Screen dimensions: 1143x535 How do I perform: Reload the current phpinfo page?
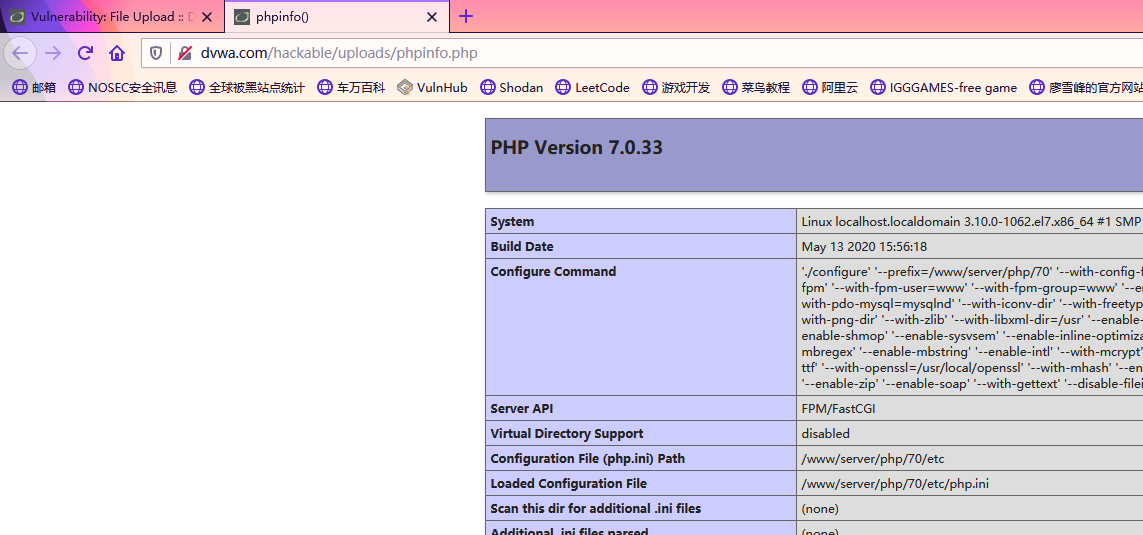point(85,53)
